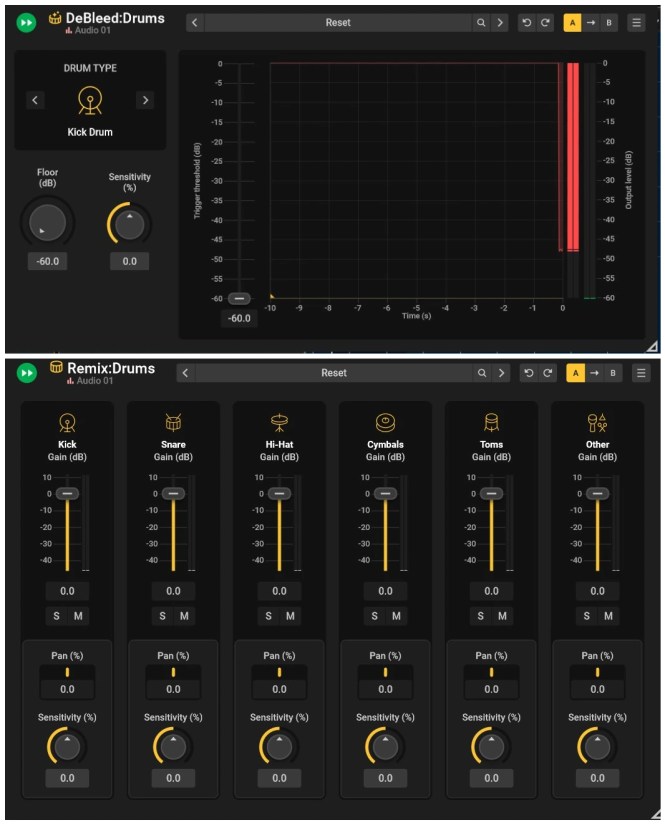Mute the Kick channel
Screen dimensions: 665x825
78,616
